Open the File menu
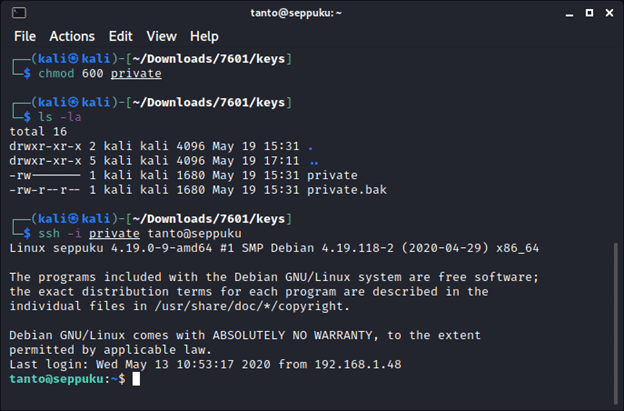624x411 pixels. click(x=25, y=36)
